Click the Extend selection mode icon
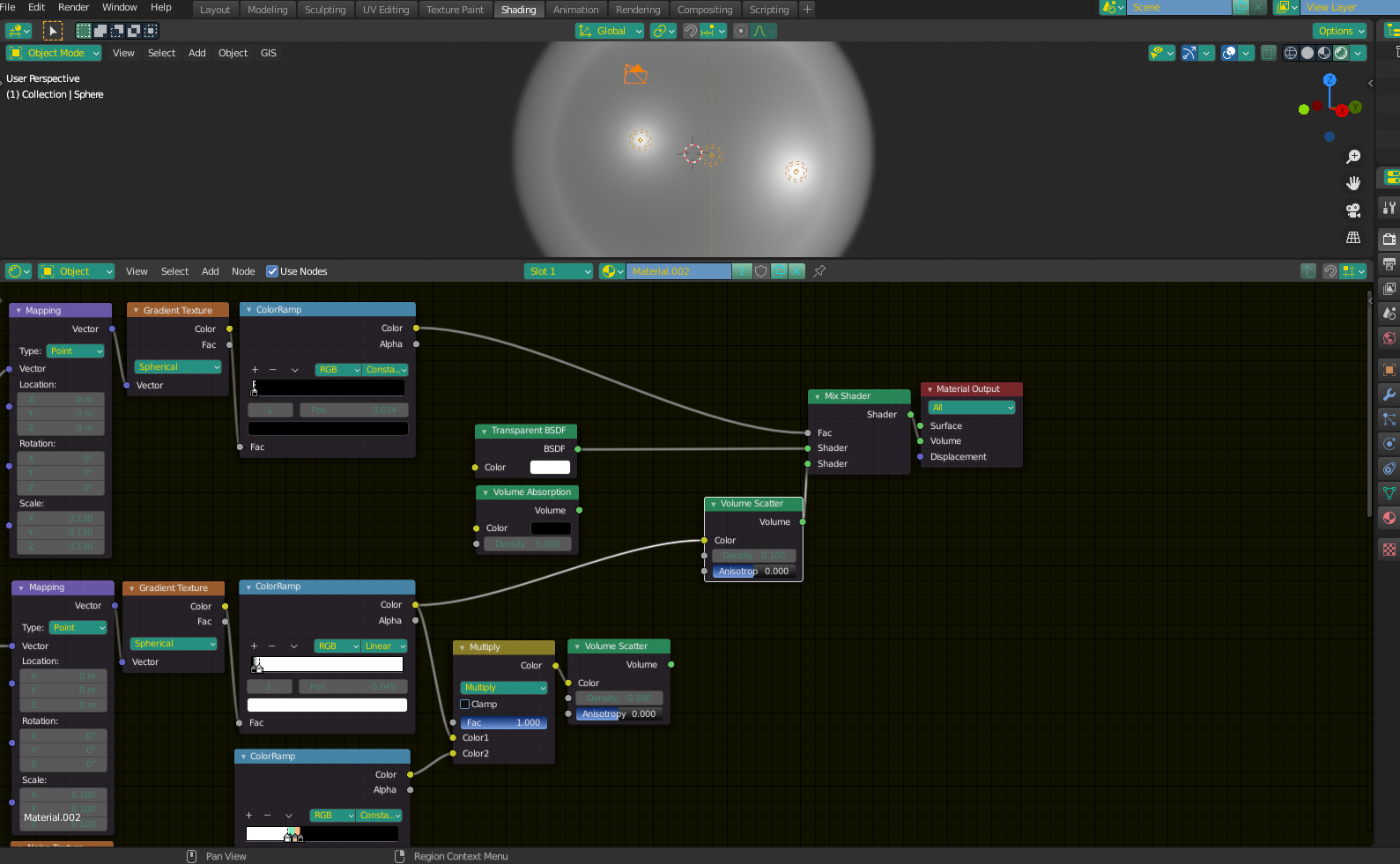This screenshot has width=1400, height=864. click(x=100, y=31)
